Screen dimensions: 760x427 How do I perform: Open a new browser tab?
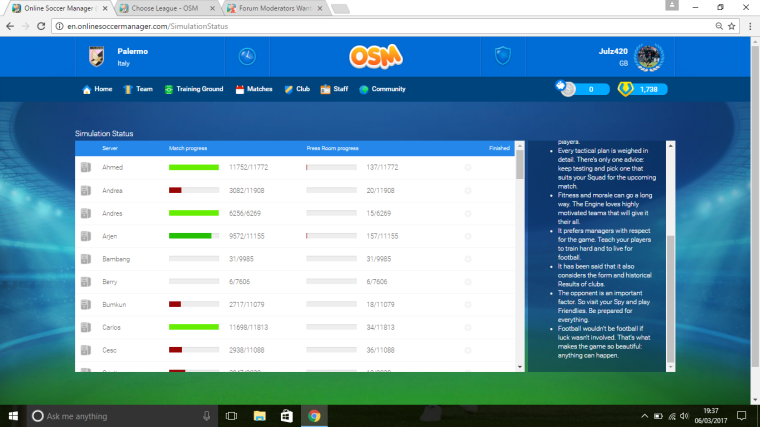pos(340,9)
